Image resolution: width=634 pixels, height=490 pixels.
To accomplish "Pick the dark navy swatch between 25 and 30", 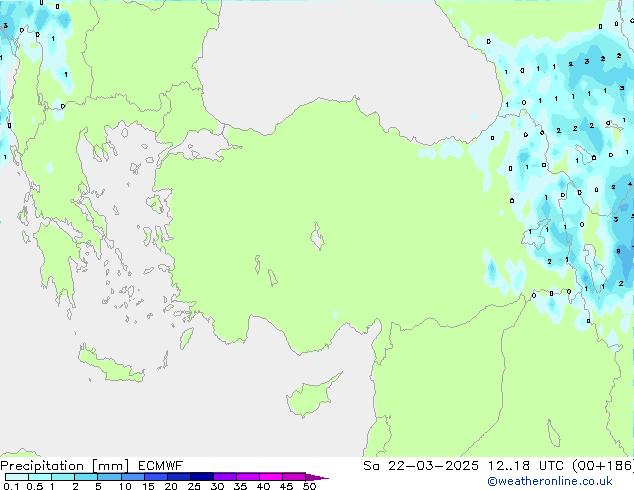I will 201,477.
